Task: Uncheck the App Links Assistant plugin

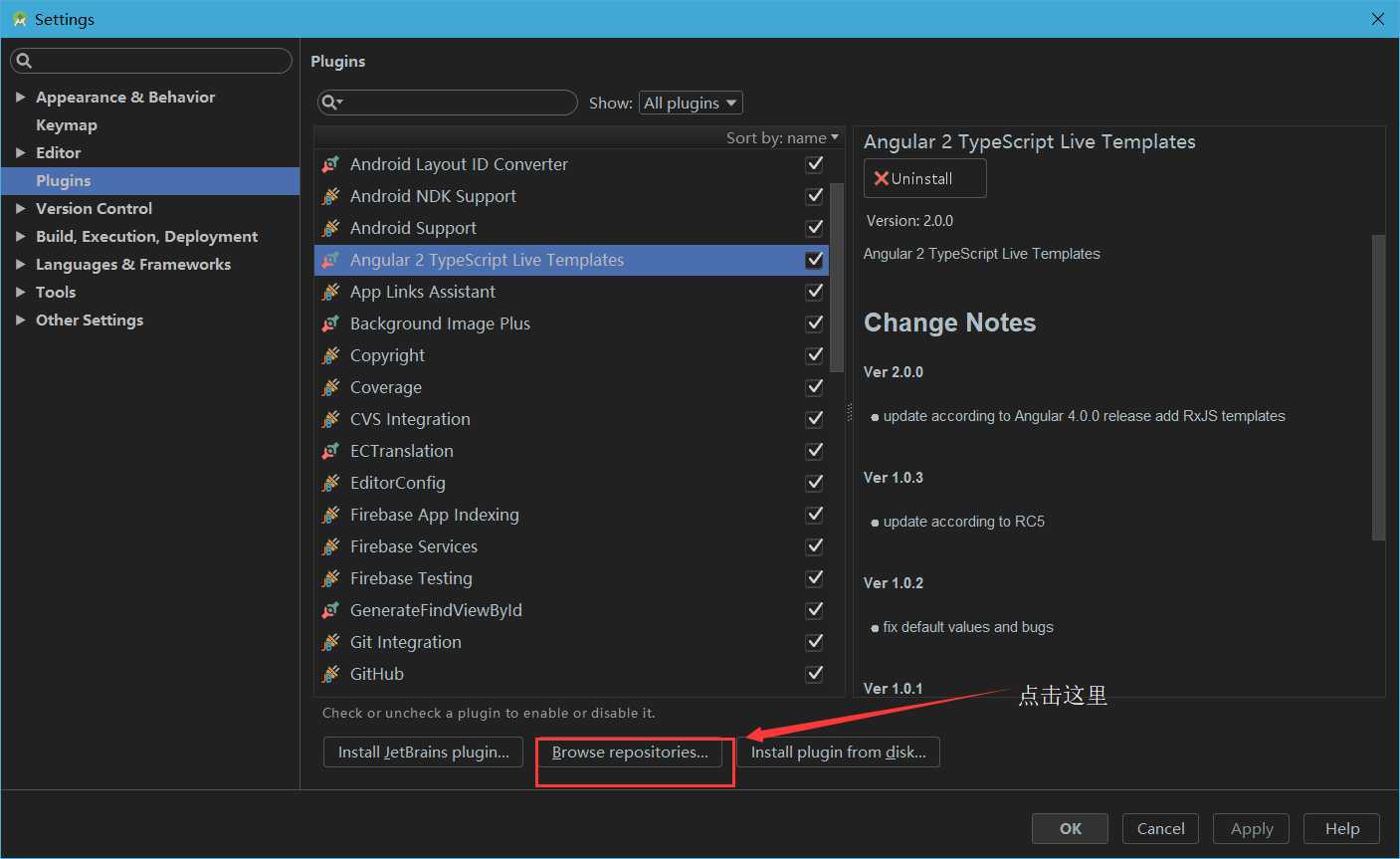Action: pos(814,292)
